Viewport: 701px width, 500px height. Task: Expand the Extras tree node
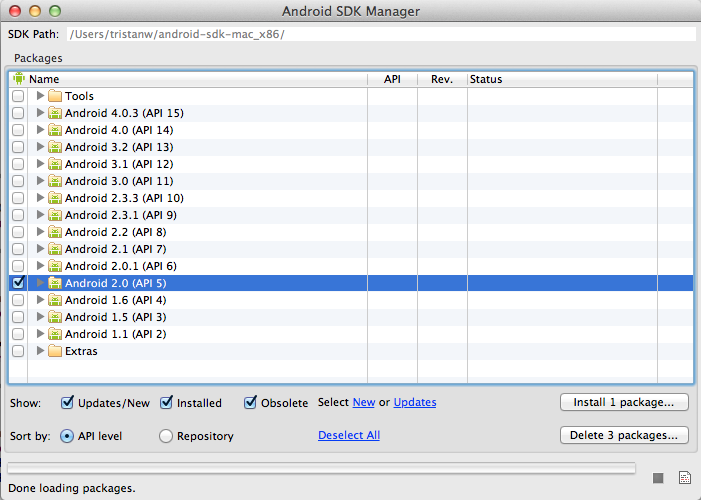pyautogui.click(x=40, y=351)
